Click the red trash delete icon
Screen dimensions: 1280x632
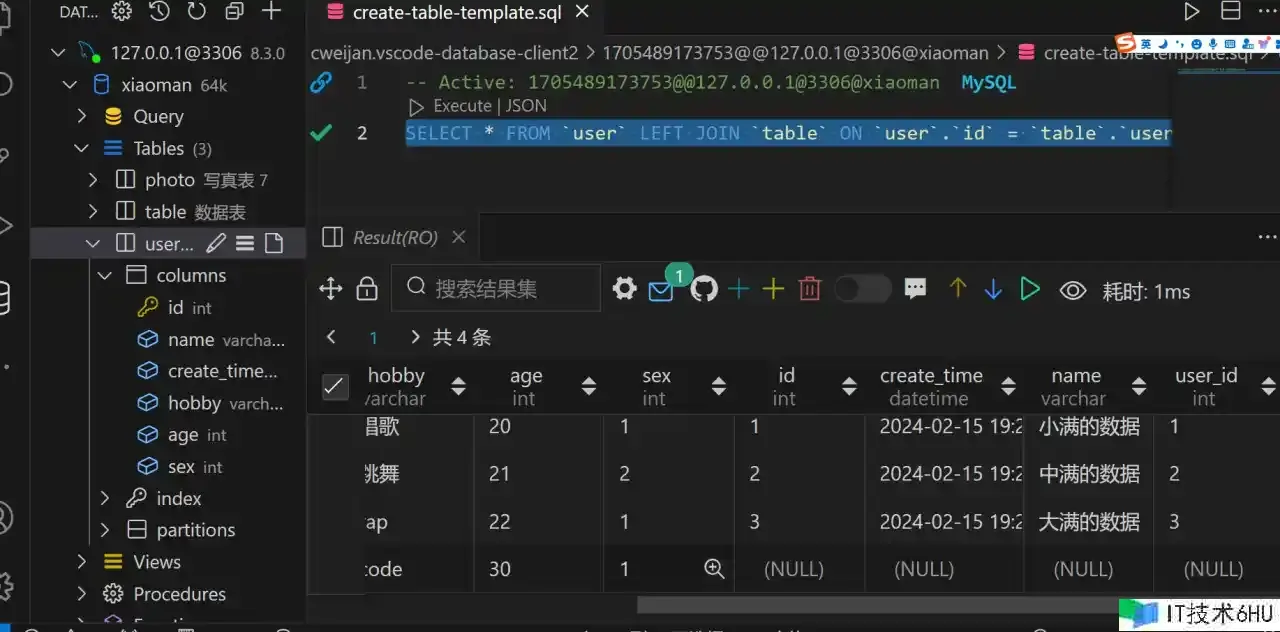coord(810,290)
